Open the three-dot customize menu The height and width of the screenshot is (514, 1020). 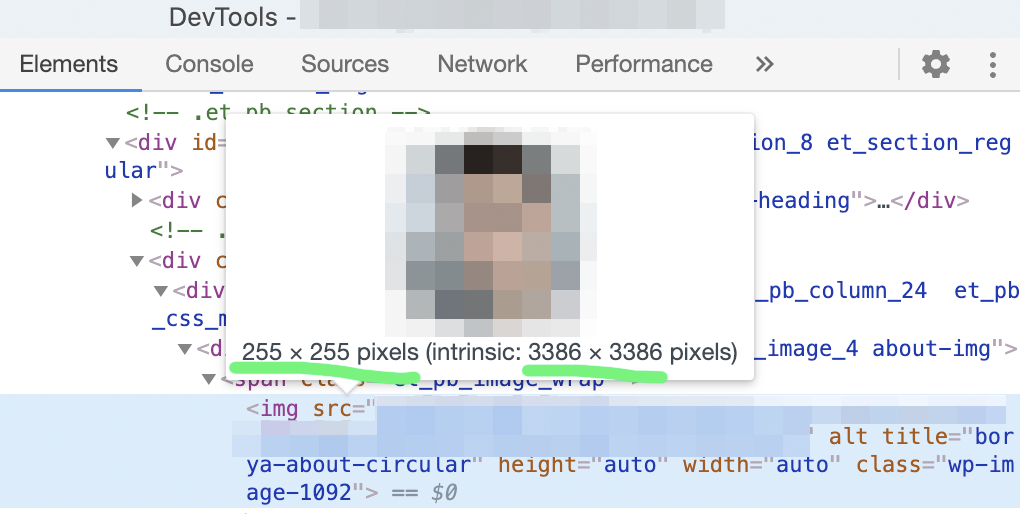tap(992, 64)
